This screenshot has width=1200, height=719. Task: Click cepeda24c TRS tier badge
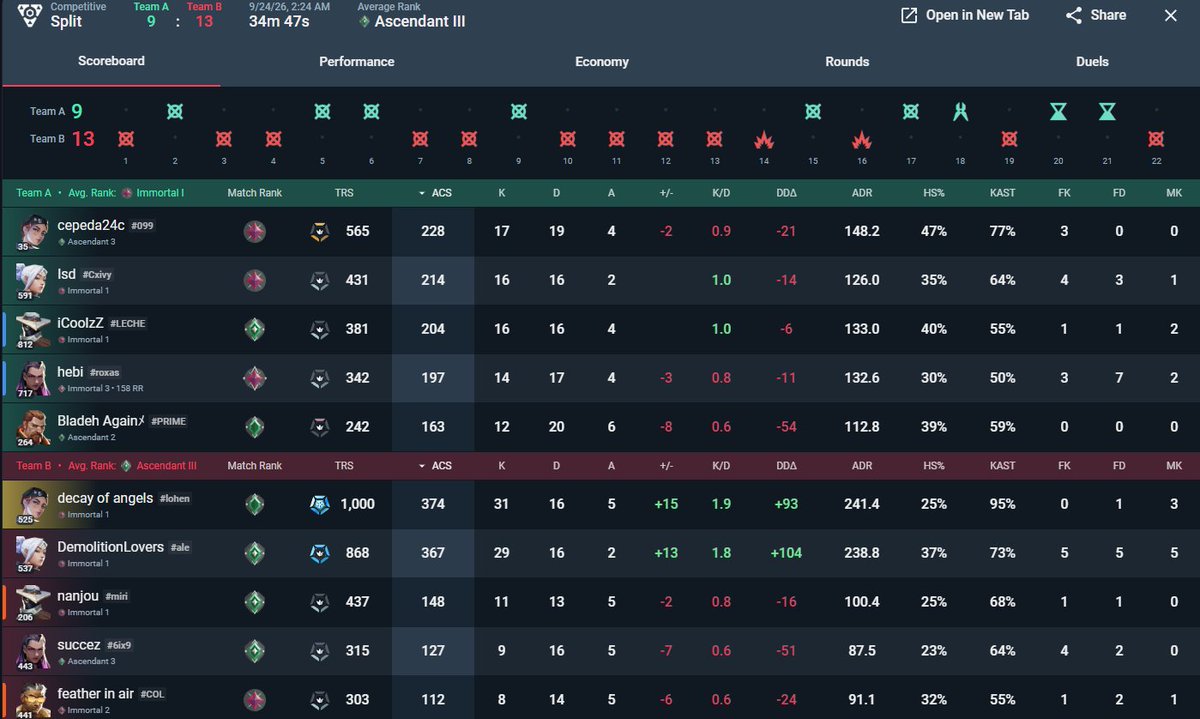pyautogui.click(x=319, y=231)
